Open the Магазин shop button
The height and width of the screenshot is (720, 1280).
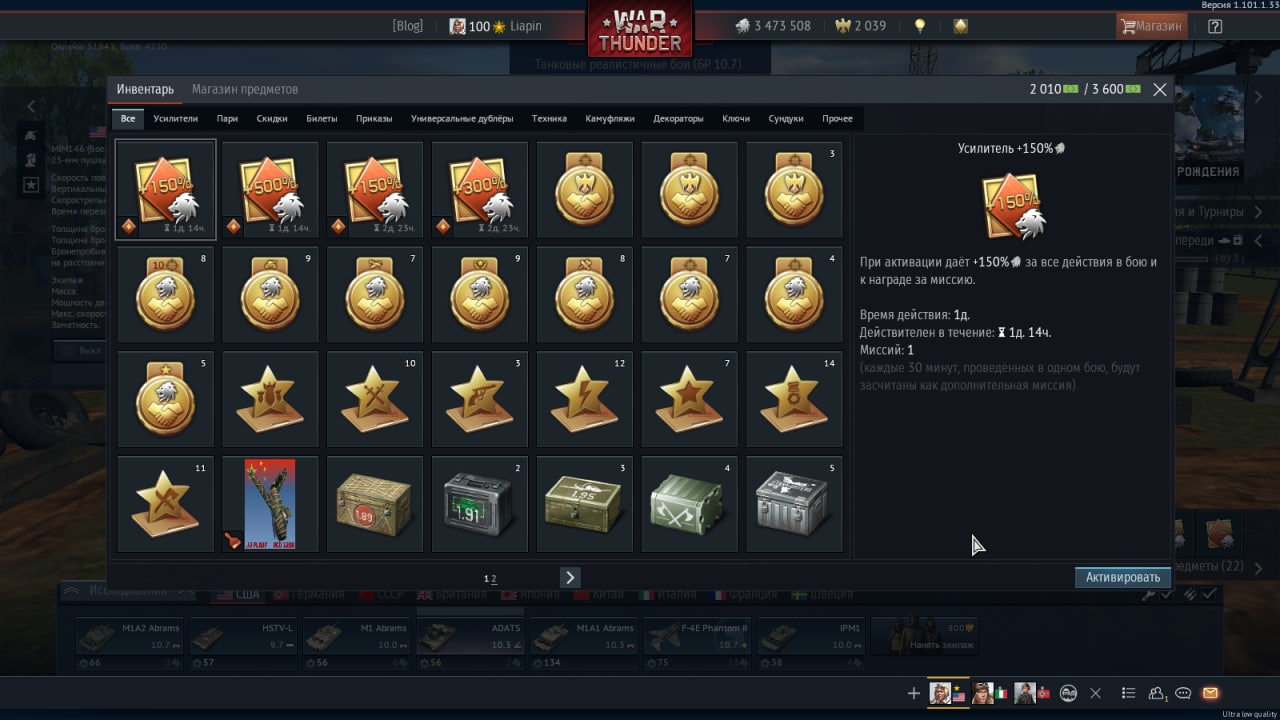1152,26
